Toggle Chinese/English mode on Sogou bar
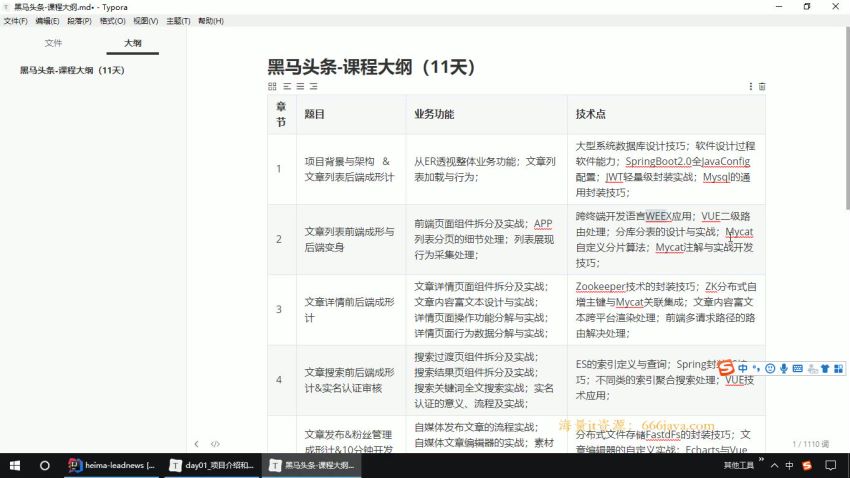Viewport: 850px width, 478px height. pos(743,369)
